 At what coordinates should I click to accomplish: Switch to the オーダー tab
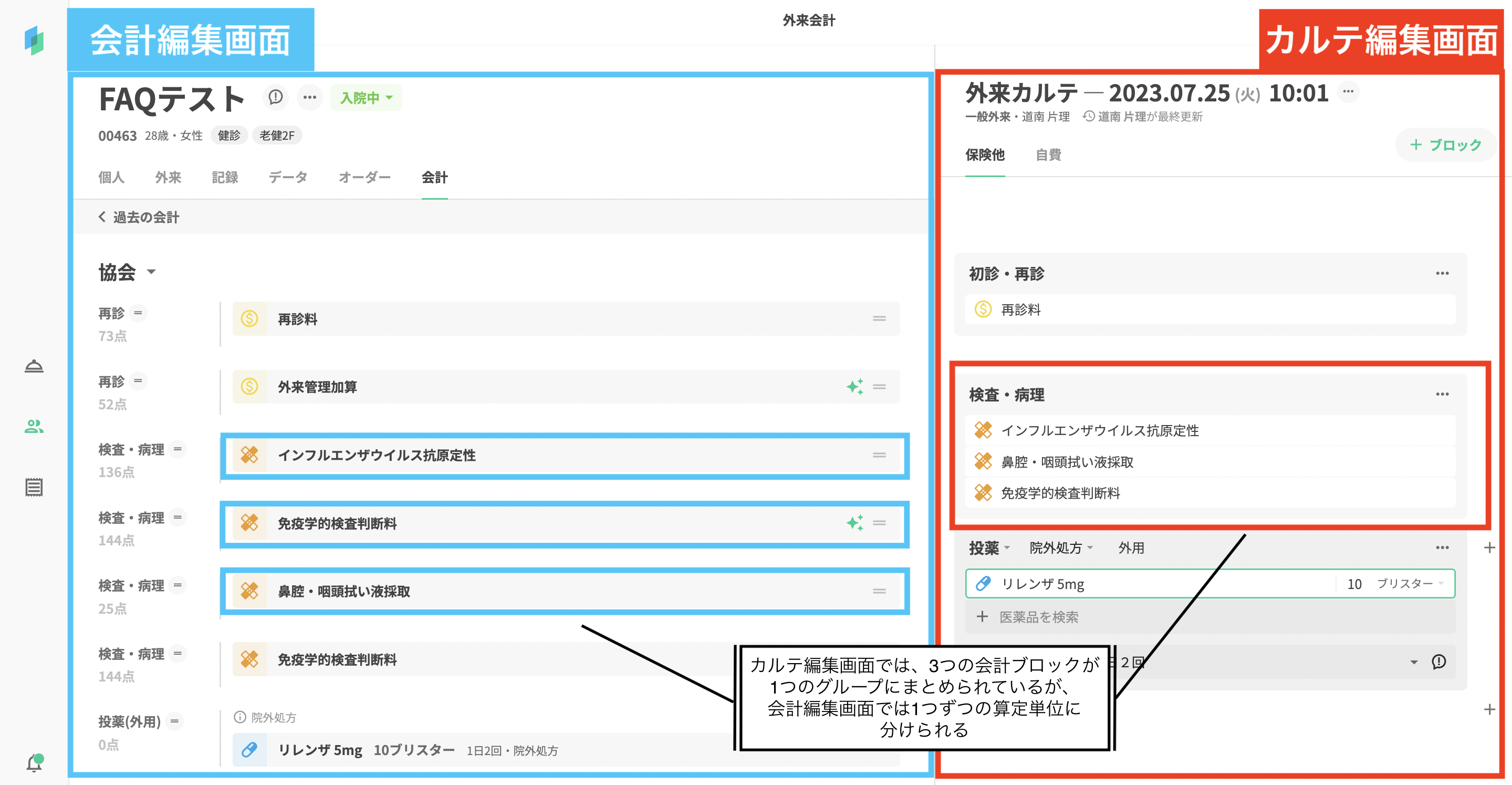click(x=364, y=177)
